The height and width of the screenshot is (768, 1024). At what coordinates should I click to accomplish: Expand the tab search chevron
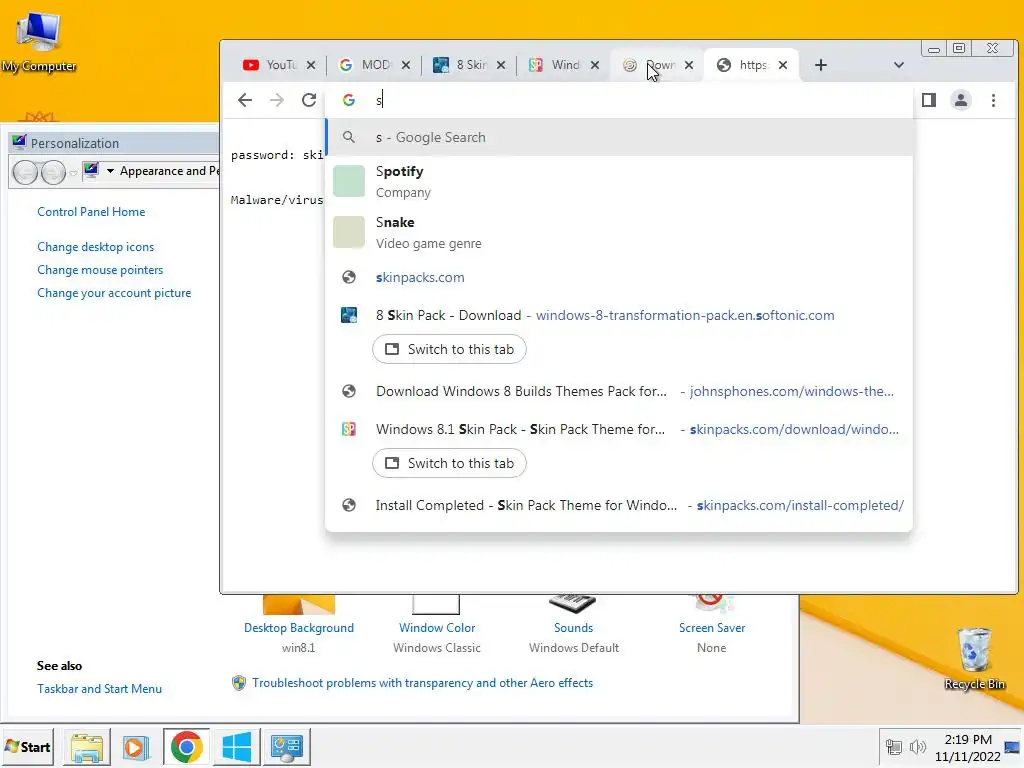(x=899, y=65)
